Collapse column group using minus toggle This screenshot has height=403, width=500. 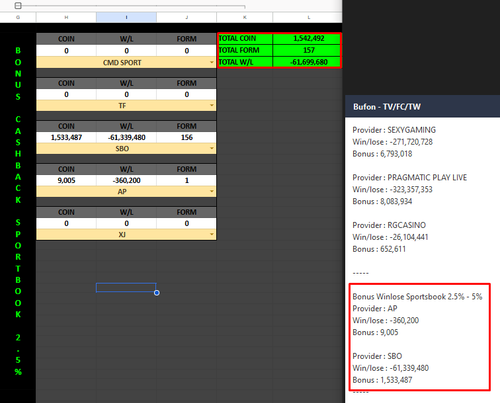tap(18, 6)
